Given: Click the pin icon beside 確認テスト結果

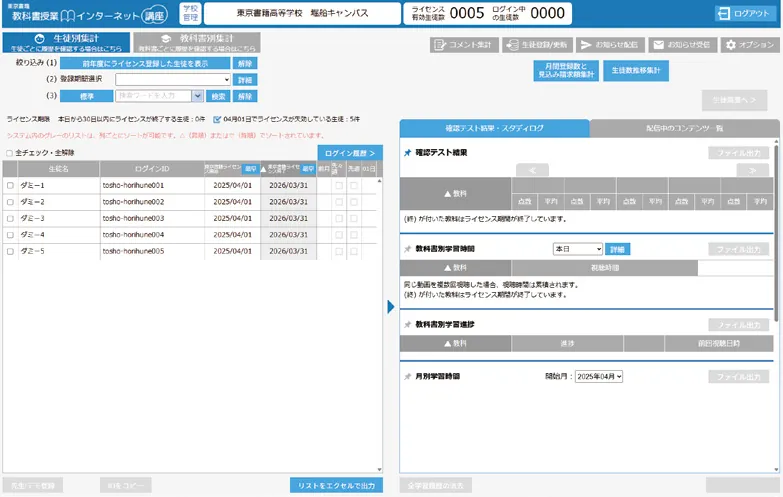Looking at the screenshot, I should tap(407, 153).
